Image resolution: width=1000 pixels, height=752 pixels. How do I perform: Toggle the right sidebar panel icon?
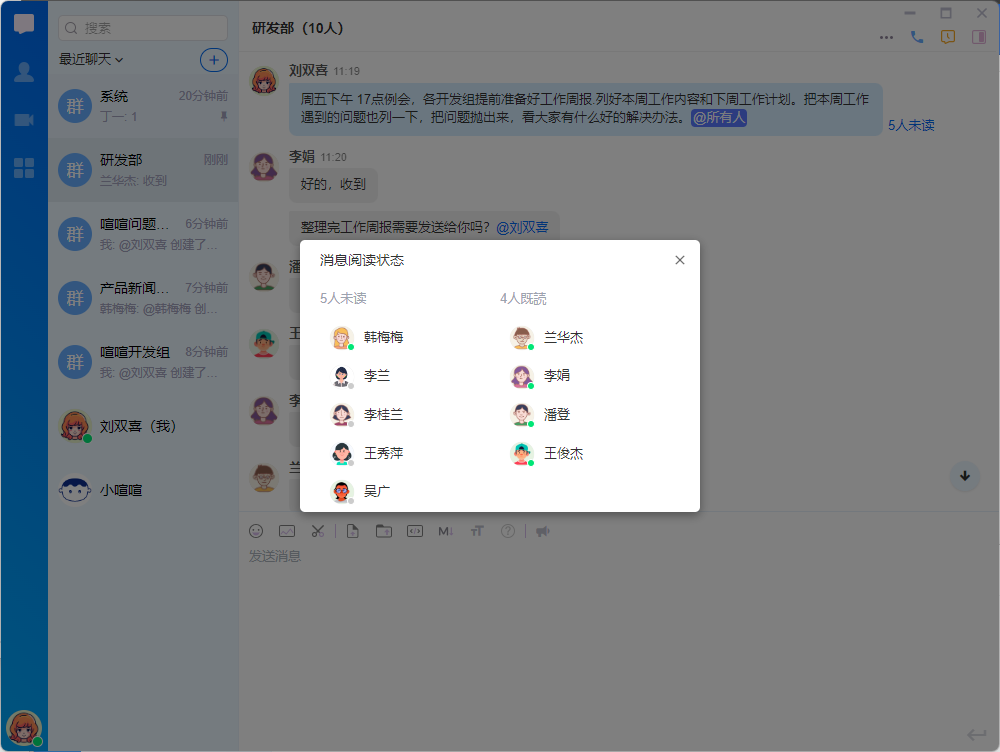point(979,37)
